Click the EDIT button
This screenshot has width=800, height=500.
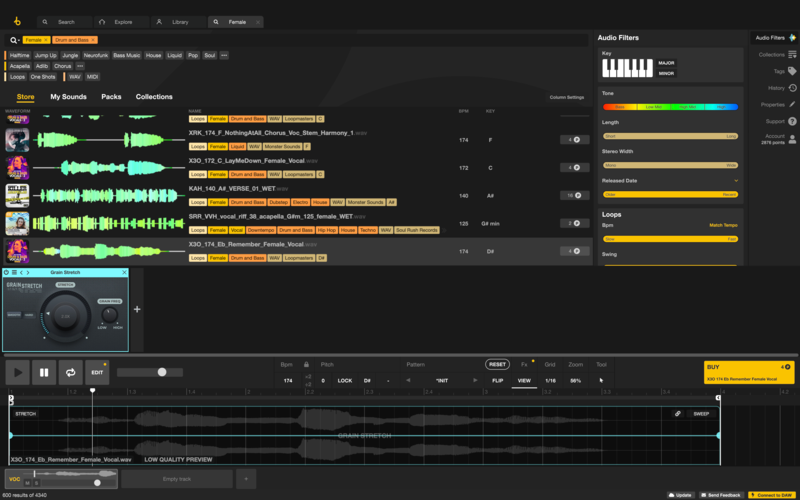click(x=97, y=372)
